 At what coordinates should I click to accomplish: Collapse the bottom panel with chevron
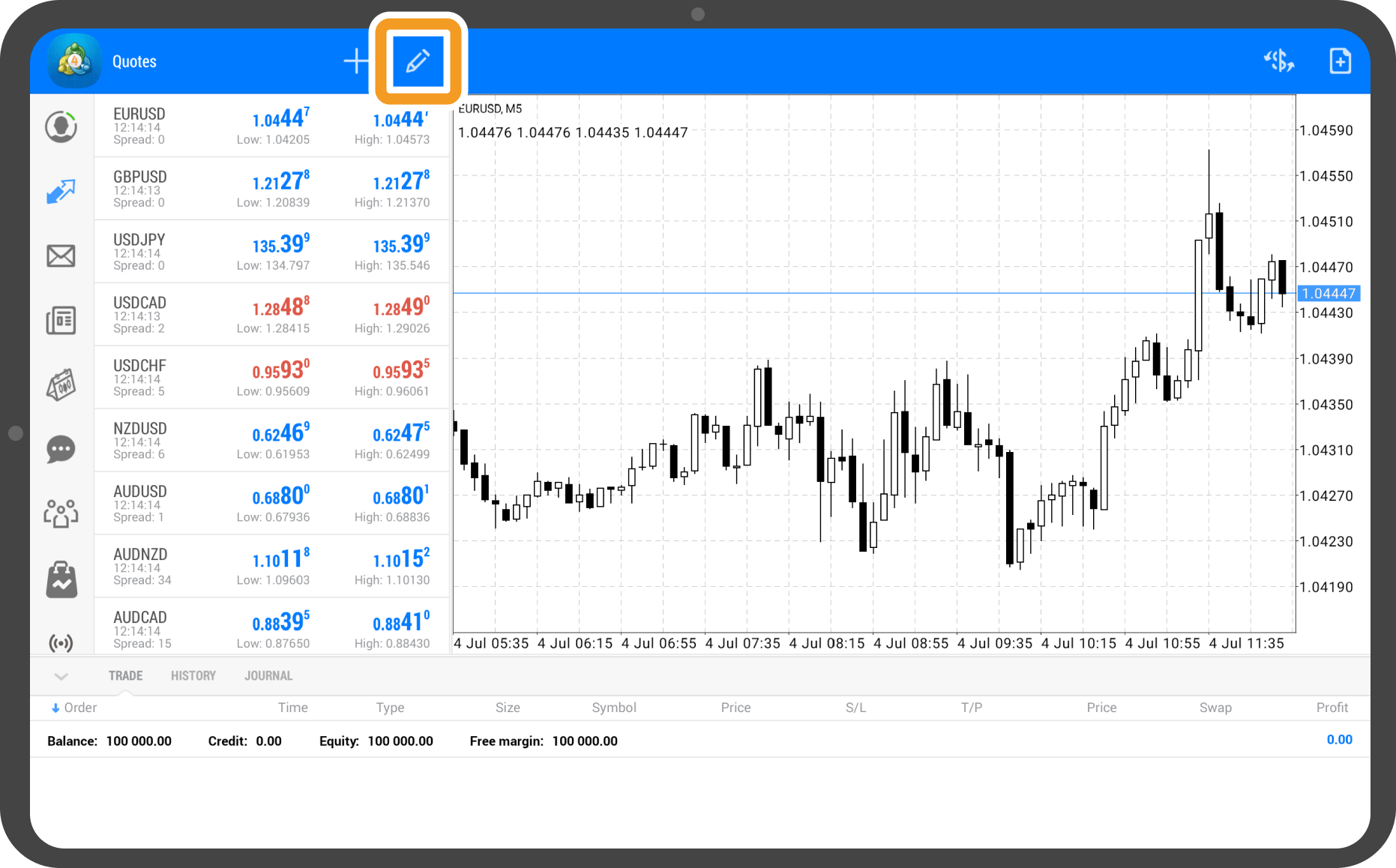pos(61,676)
